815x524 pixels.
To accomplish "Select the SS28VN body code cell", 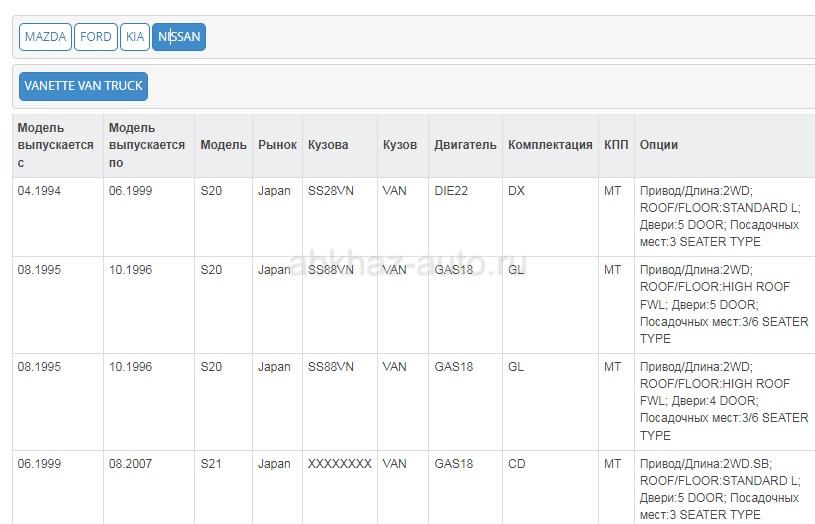I will click(x=331, y=191).
